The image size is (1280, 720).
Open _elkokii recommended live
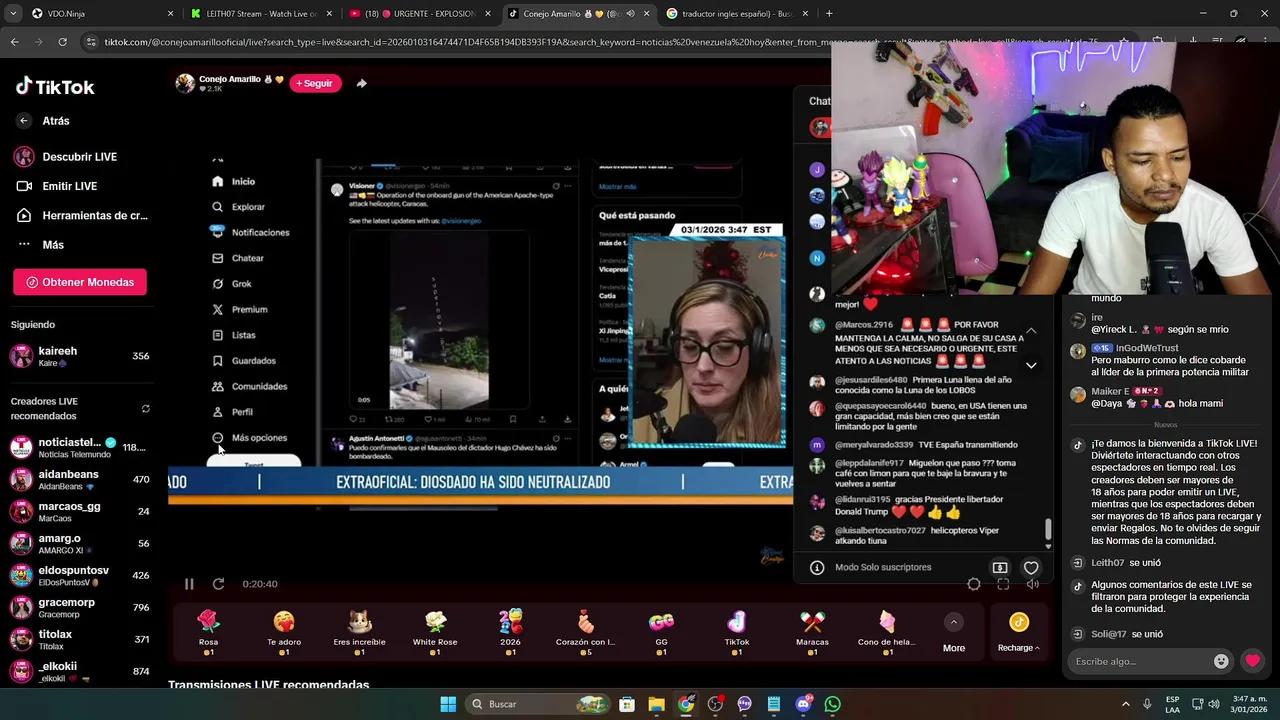[x=80, y=671]
